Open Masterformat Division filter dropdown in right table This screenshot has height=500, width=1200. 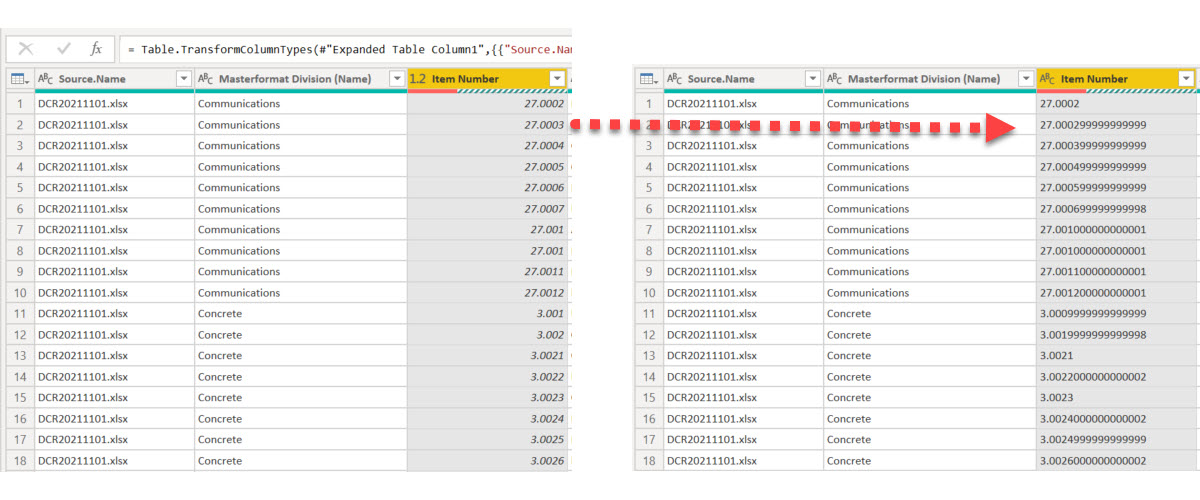click(1026, 79)
